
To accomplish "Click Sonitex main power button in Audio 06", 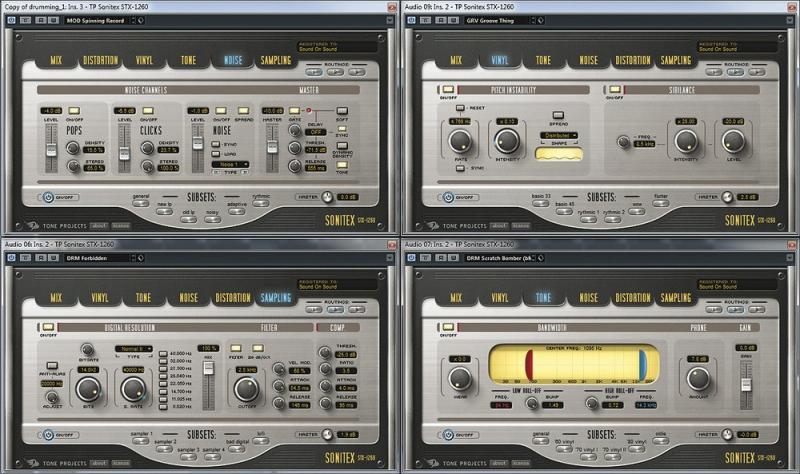I will point(48,435).
